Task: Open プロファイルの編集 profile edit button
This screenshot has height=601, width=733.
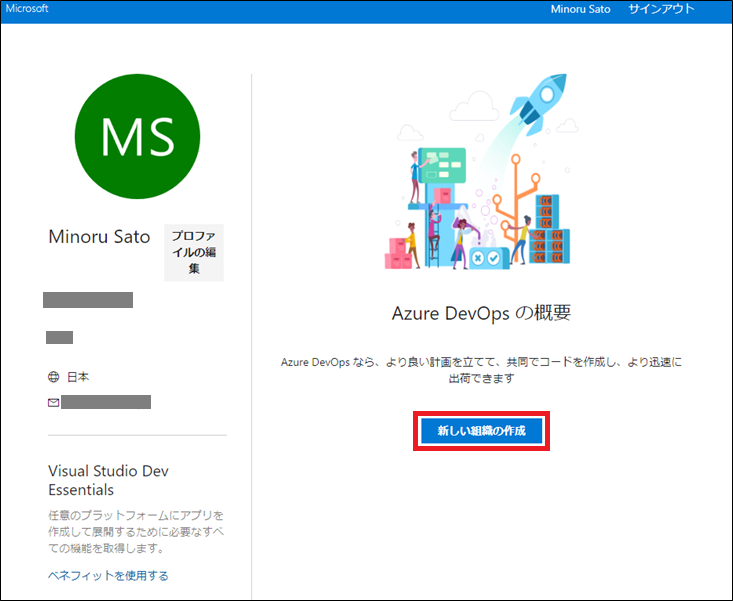Action: point(194,252)
